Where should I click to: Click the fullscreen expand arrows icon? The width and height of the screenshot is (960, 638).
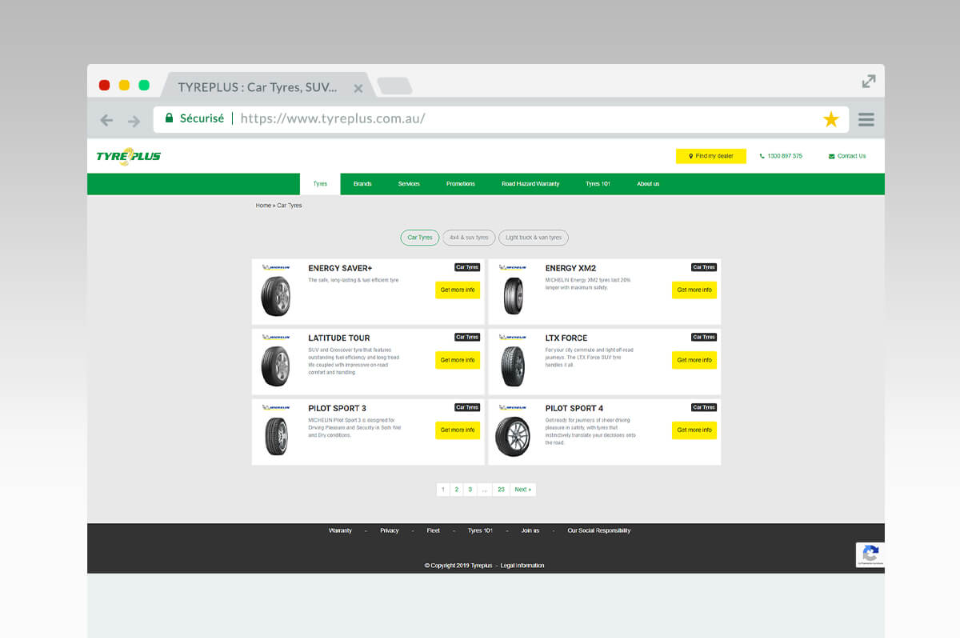click(868, 81)
